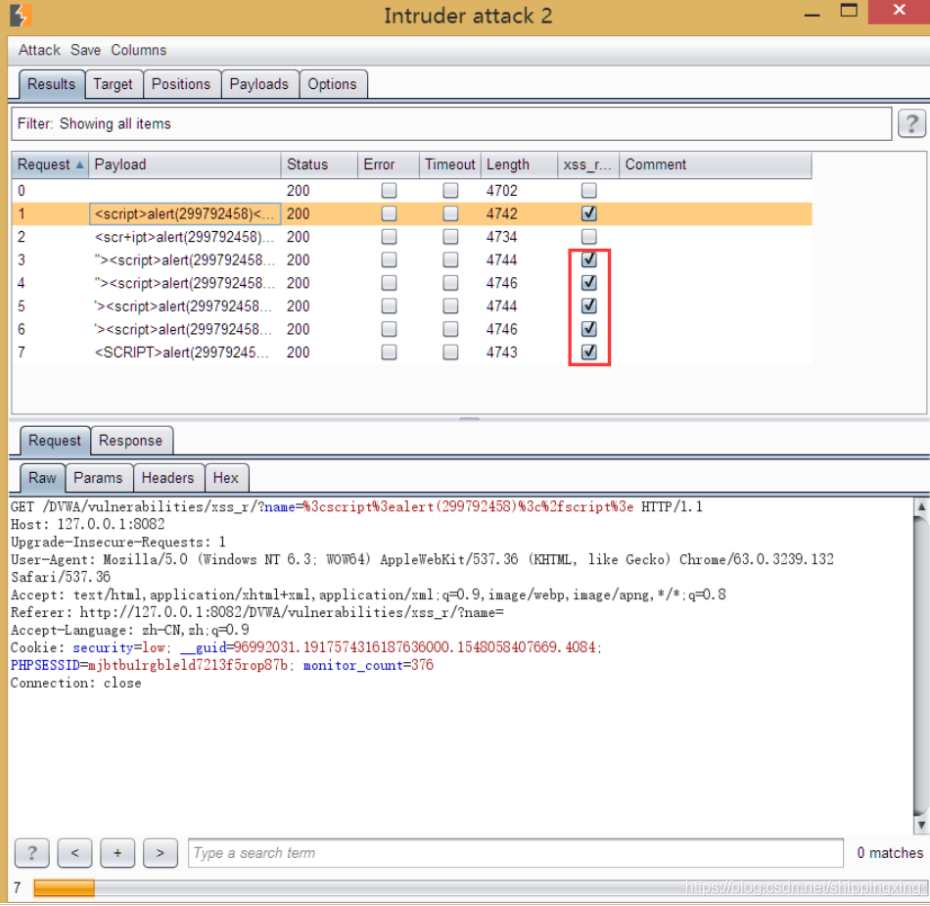This screenshot has width=930, height=906.
Task: Click scrollbar down arrow in request pane
Action: pos(921,825)
